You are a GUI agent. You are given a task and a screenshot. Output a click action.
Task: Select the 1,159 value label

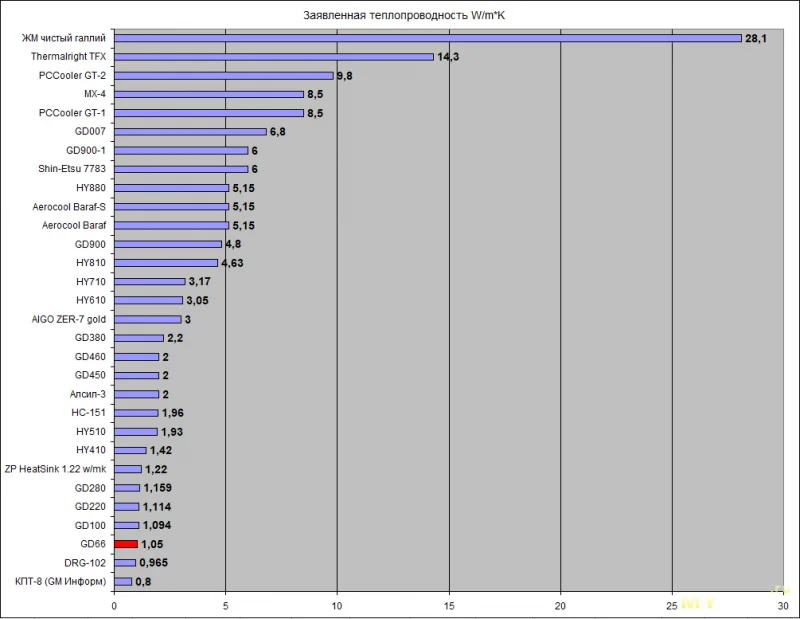[x=158, y=487]
